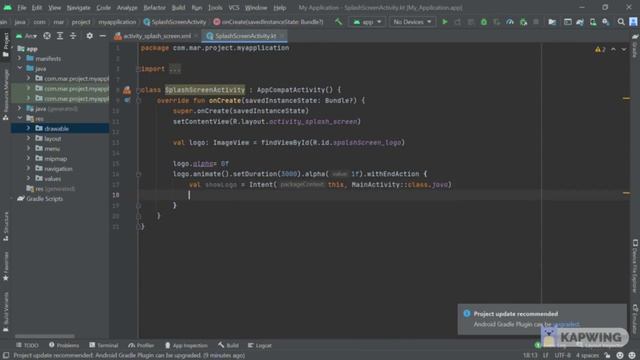The height and width of the screenshot is (360, 640).
Task: Open the Profile app gauge icon
Action: [510, 22]
